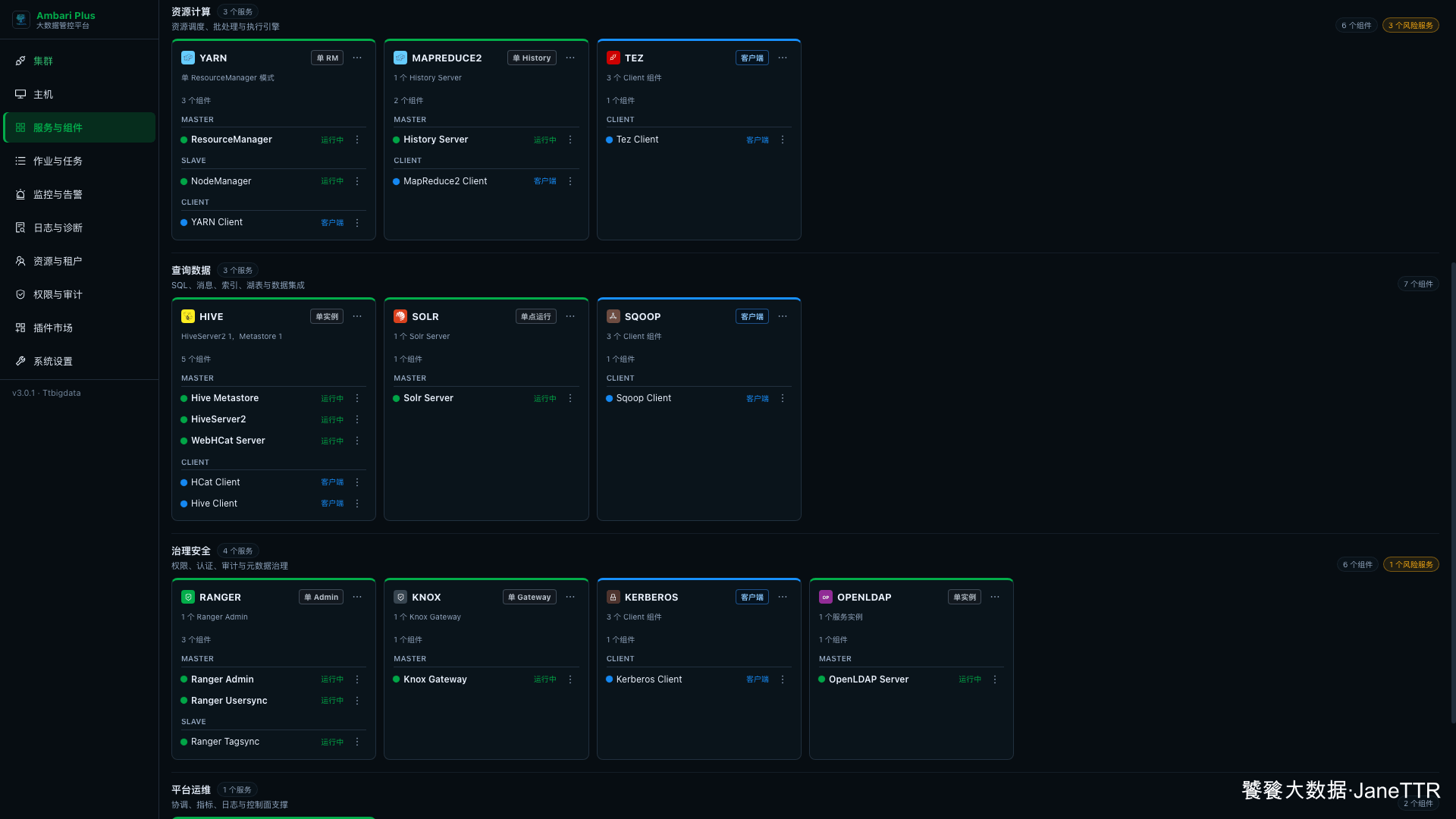This screenshot has width=1456, height=819.
Task: Click the Sqoop Client component name
Action: point(643,398)
